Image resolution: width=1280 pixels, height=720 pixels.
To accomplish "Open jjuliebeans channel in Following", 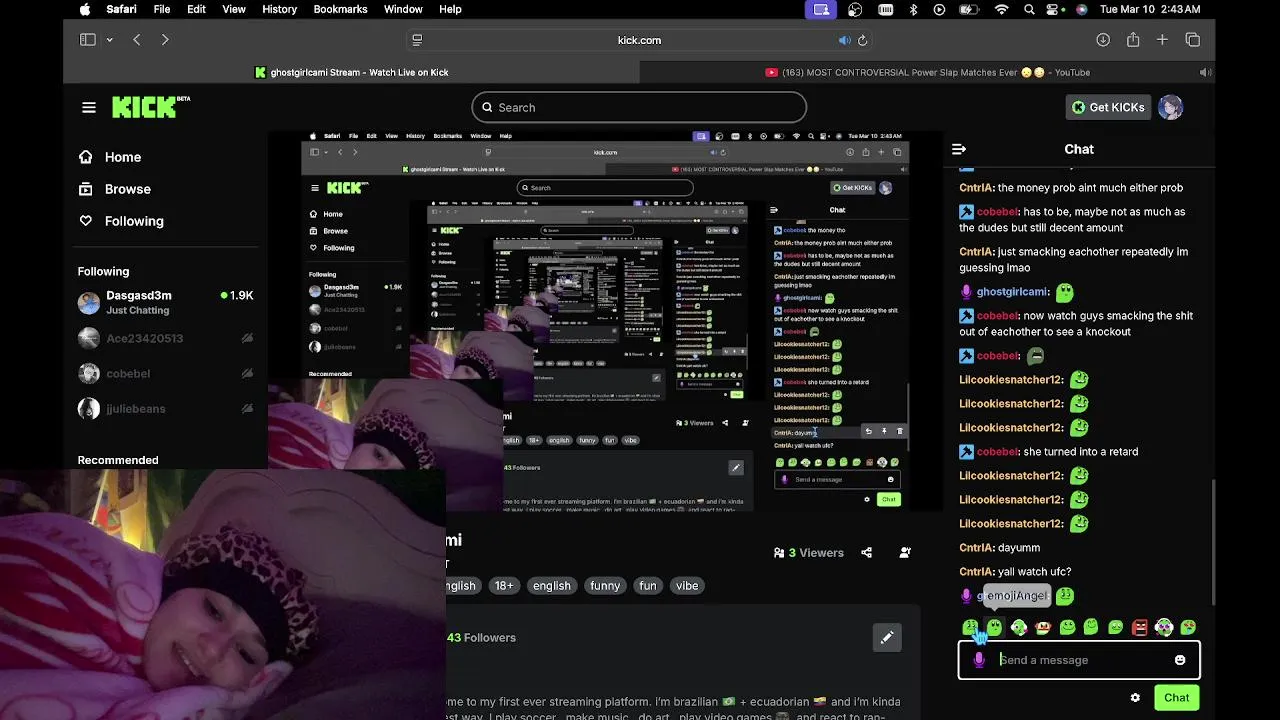I will [165, 408].
